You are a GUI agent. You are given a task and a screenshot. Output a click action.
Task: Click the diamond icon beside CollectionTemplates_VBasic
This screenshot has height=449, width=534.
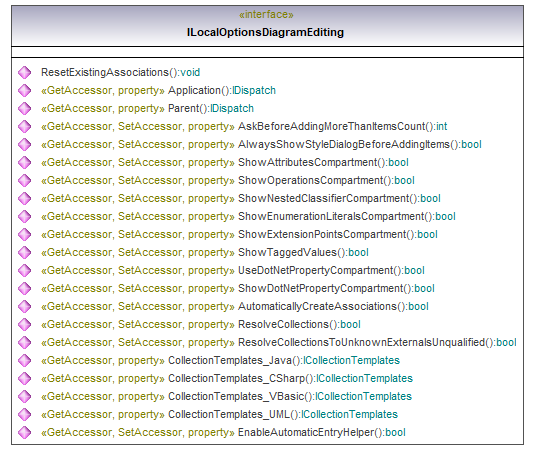[x=25, y=396]
